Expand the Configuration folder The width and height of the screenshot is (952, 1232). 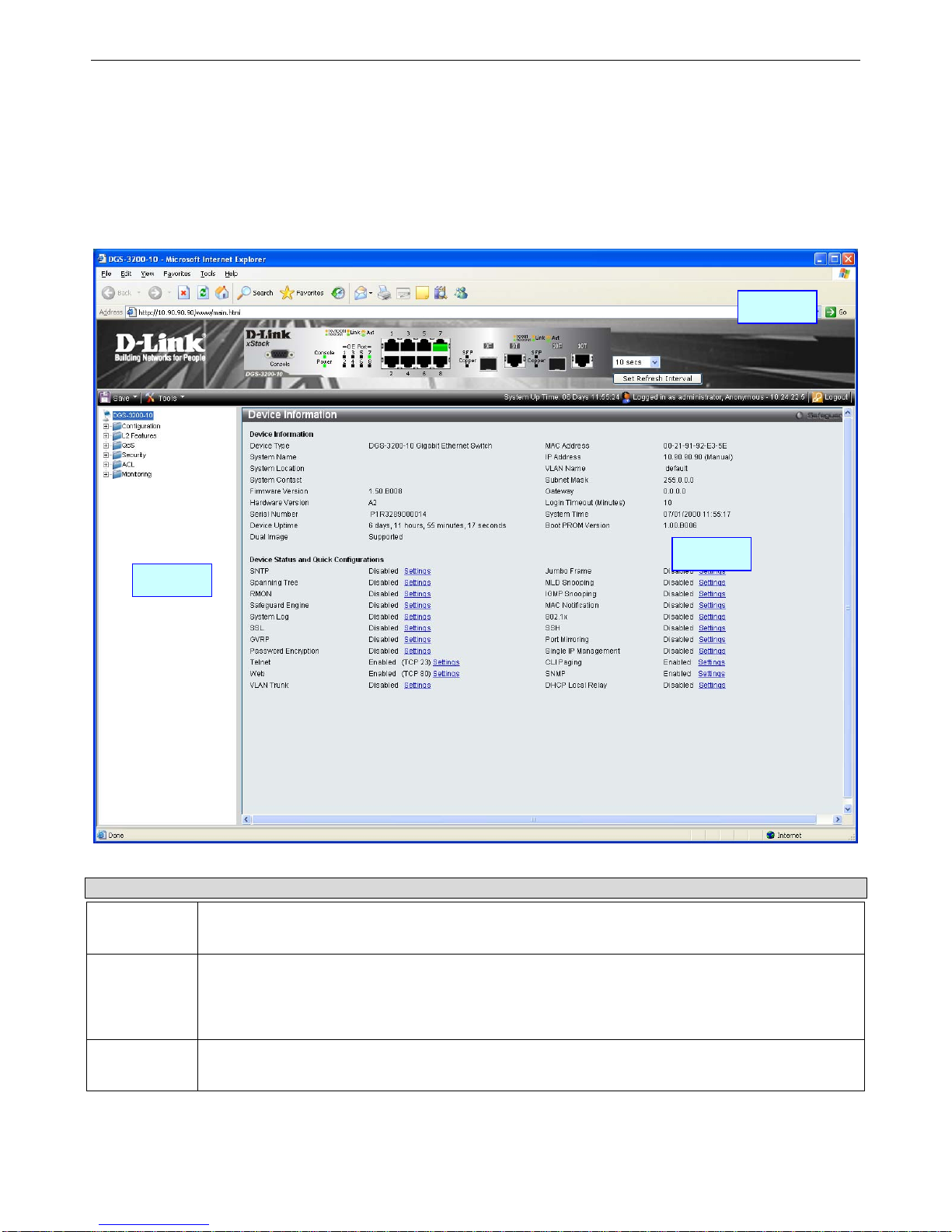point(106,426)
